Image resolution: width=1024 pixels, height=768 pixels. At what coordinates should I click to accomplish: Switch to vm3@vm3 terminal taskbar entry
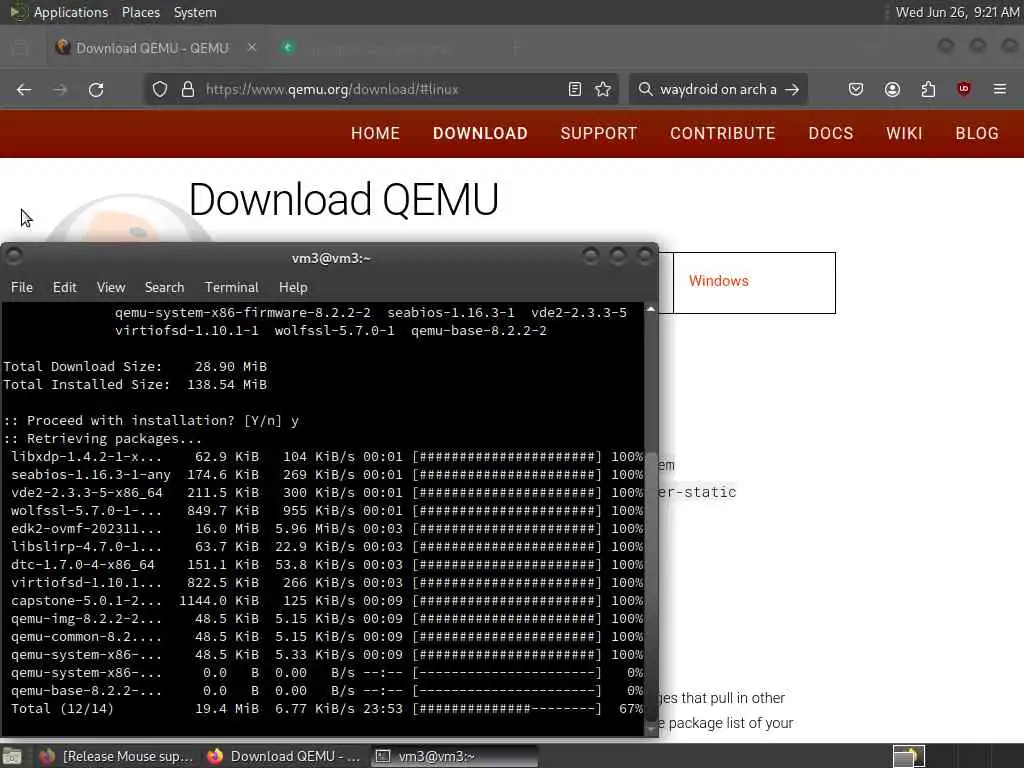tap(455, 756)
